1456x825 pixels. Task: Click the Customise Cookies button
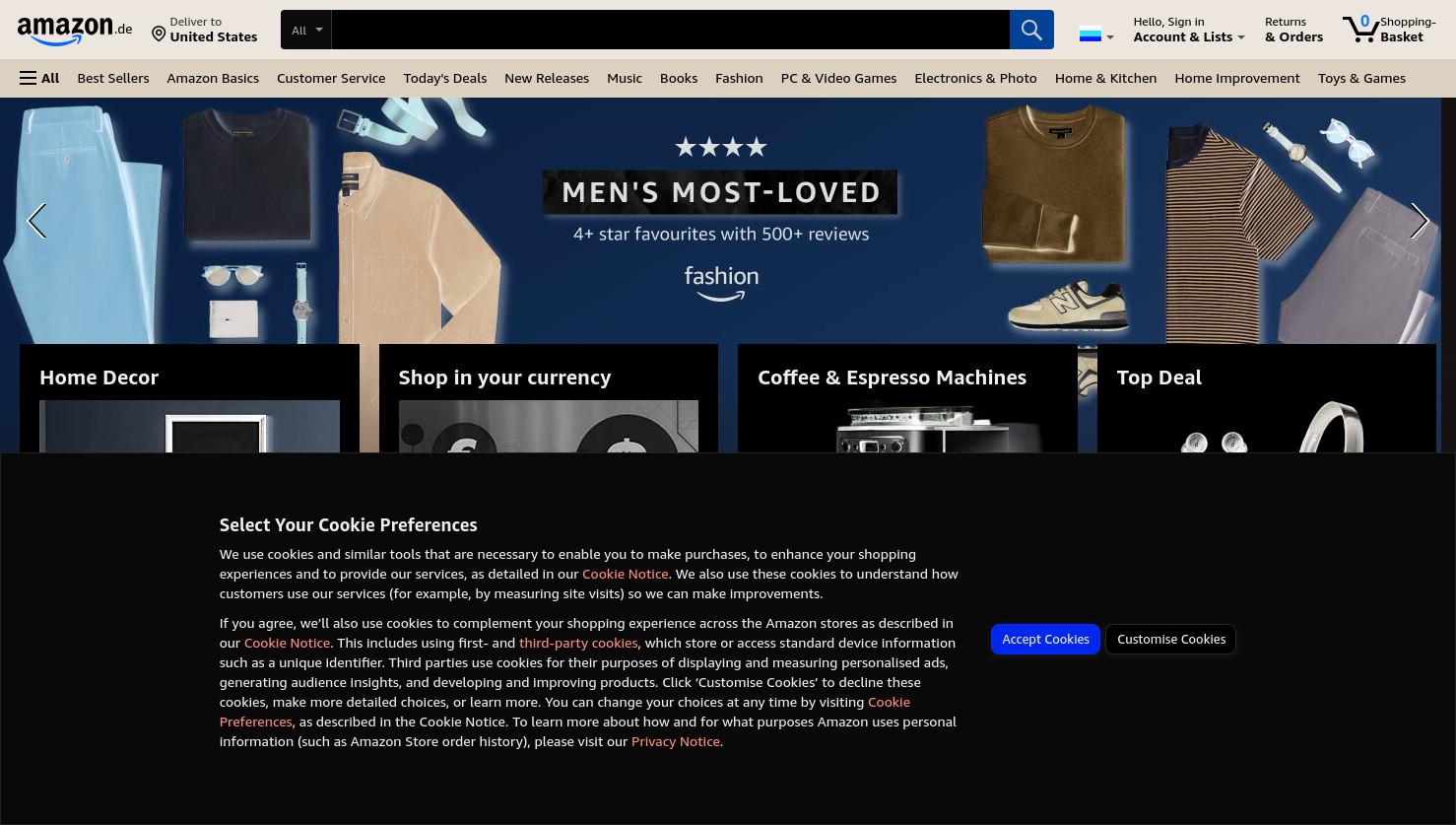pyautogui.click(x=1170, y=639)
